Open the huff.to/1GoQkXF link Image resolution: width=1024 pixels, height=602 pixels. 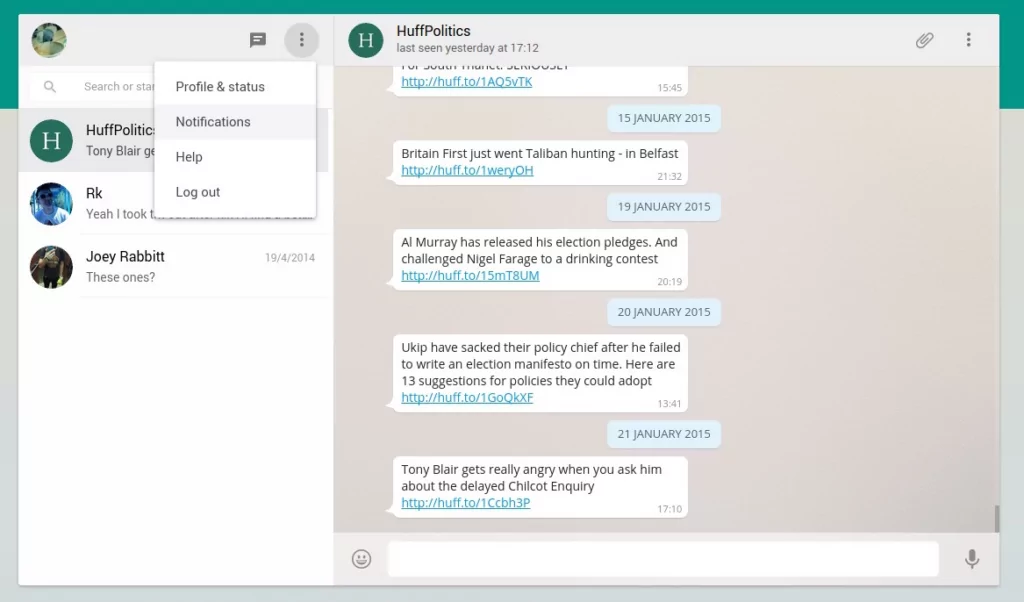(x=467, y=398)
